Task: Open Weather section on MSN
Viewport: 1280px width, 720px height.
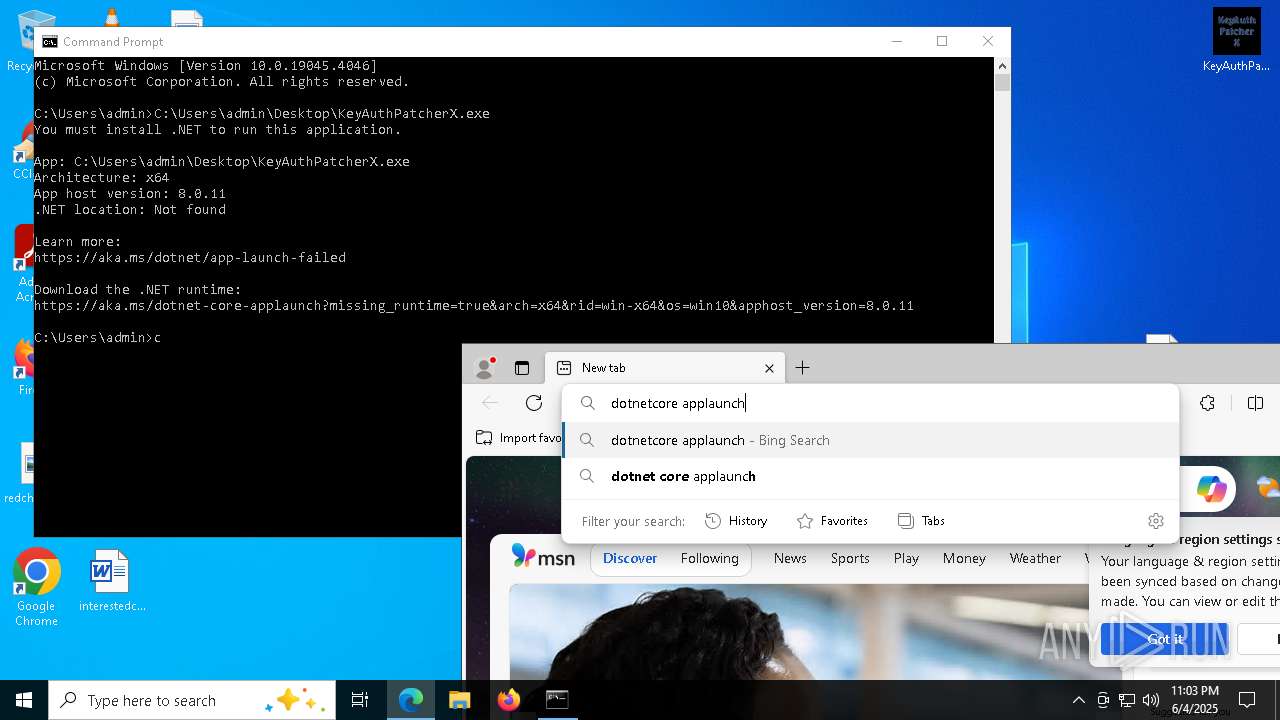Action: pyautogui.click(x=1035, y=559)
